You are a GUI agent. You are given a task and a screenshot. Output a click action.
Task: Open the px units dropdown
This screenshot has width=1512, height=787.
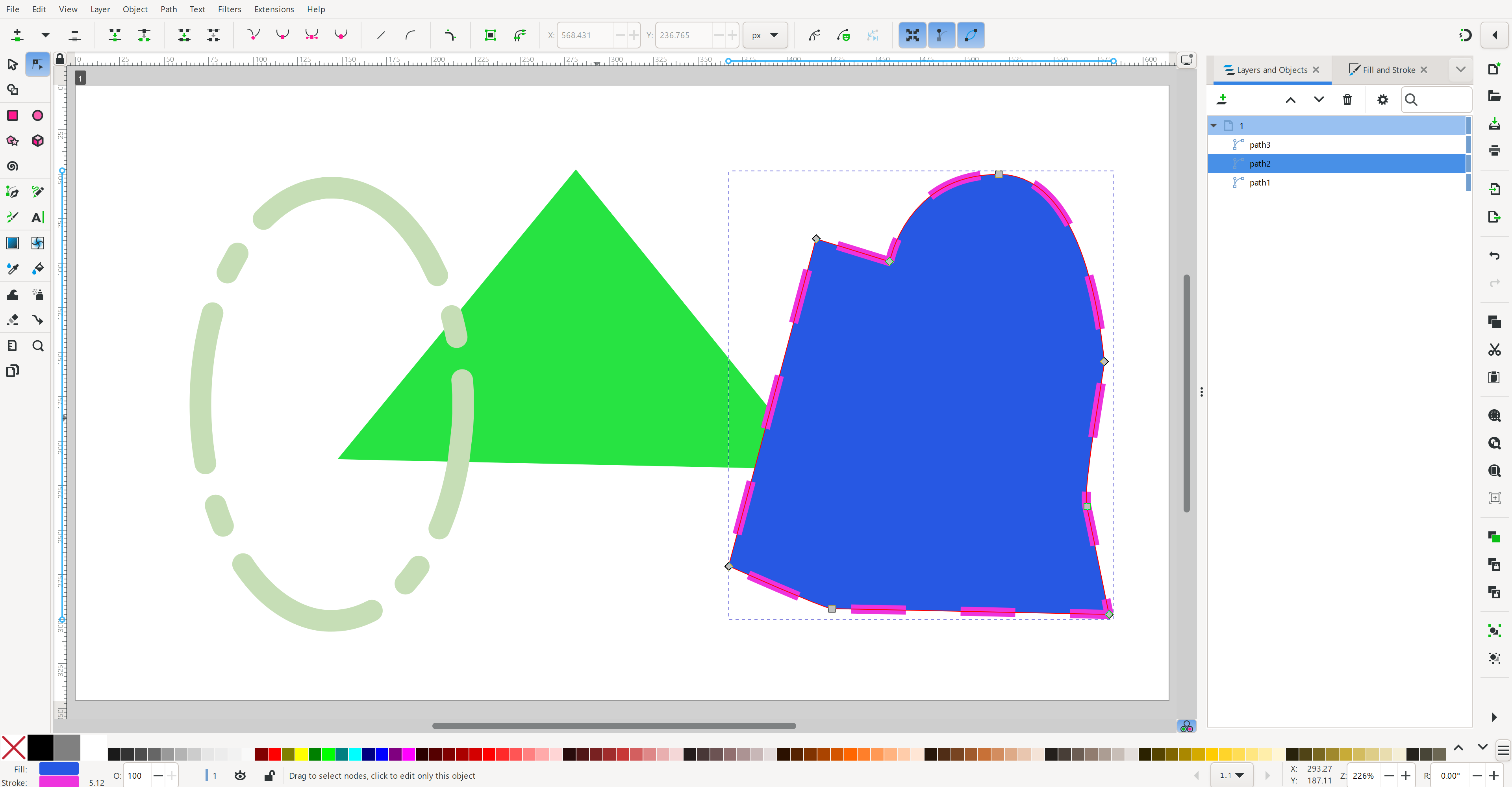[765, 35]
